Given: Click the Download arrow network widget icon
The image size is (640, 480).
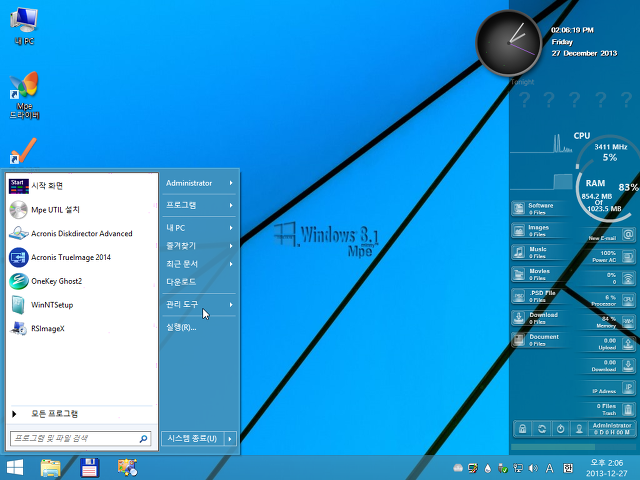Looking at the screenshot, I should (x=628, y=365).
